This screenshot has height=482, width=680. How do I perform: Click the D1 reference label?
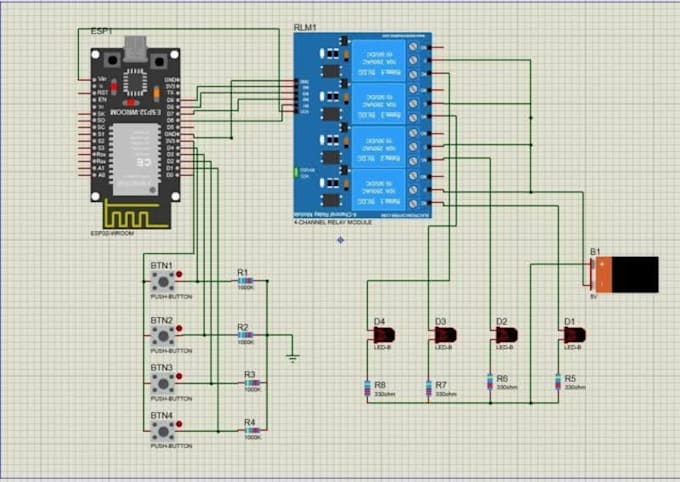tap(569, 321)
